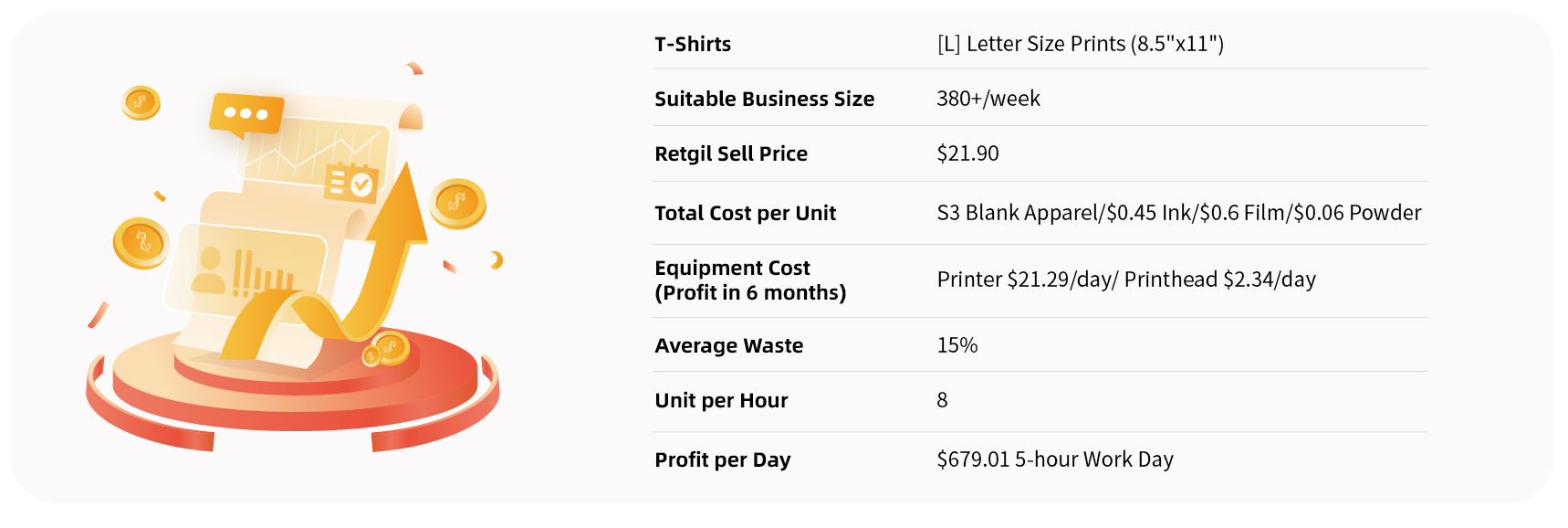Image resolution: width=1568 pixels, height=528 pixels.
Task: Click the 15% average waste value
Action: (x=956, y=345)
